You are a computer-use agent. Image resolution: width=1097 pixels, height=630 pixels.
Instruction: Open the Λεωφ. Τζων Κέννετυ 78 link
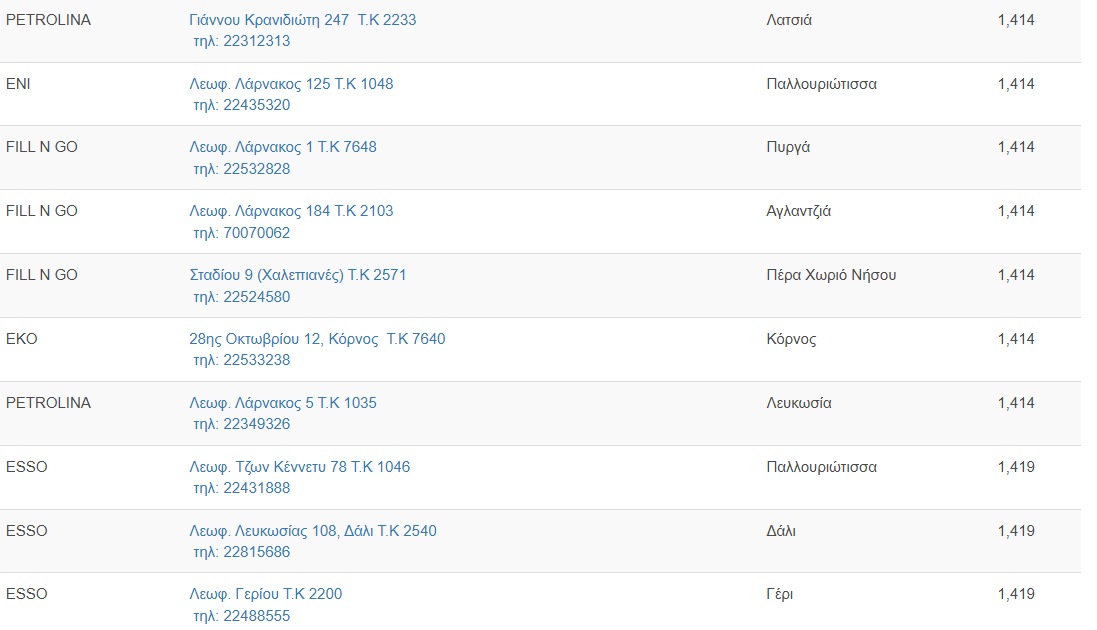click(x=299, y=467)
